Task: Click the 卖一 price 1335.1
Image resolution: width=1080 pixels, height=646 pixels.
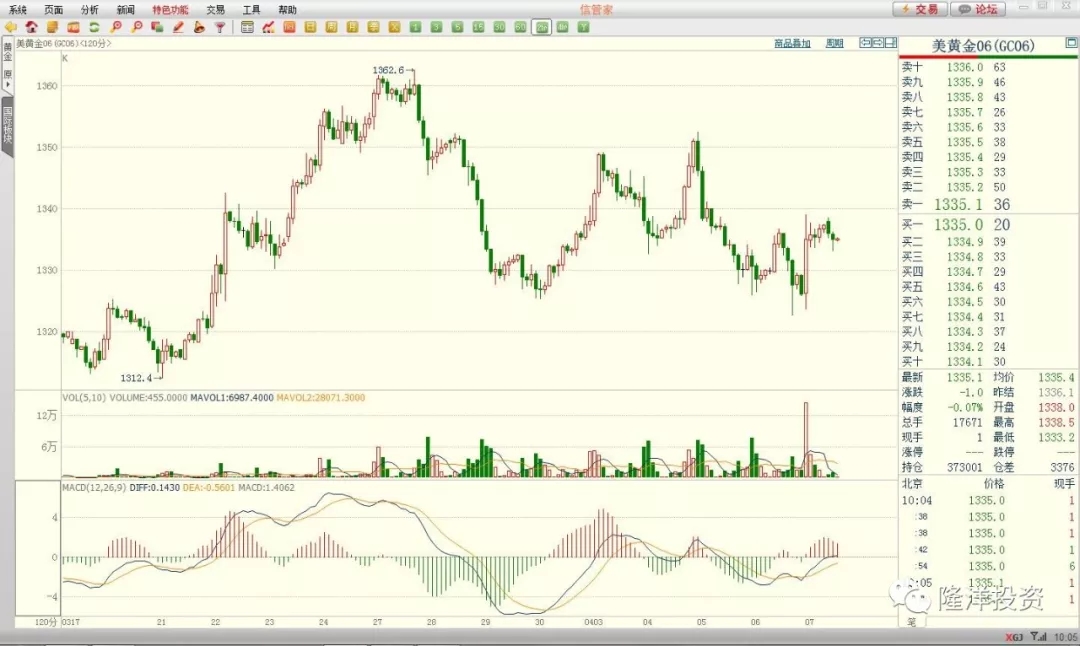Action: (x=958, y=205)
